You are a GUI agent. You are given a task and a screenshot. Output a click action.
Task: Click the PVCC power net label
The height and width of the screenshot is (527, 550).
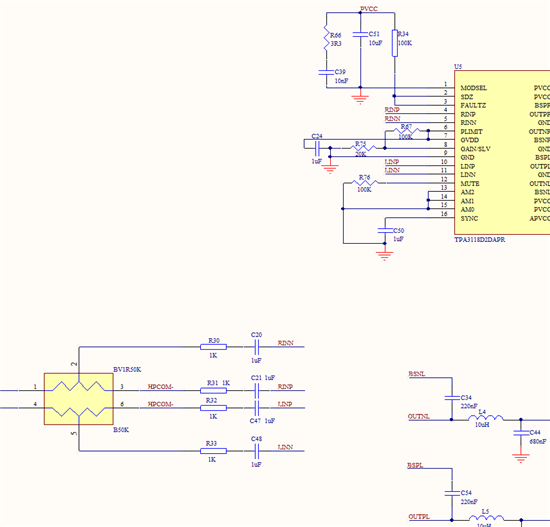point(369,9)
